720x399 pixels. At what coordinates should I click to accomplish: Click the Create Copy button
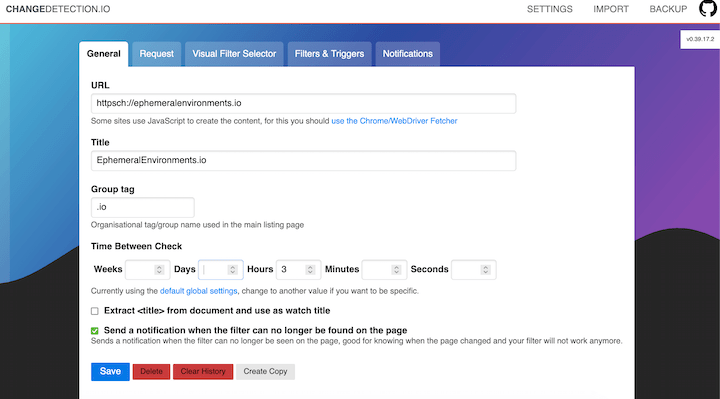pyautogui.click(x=265, y=371)
